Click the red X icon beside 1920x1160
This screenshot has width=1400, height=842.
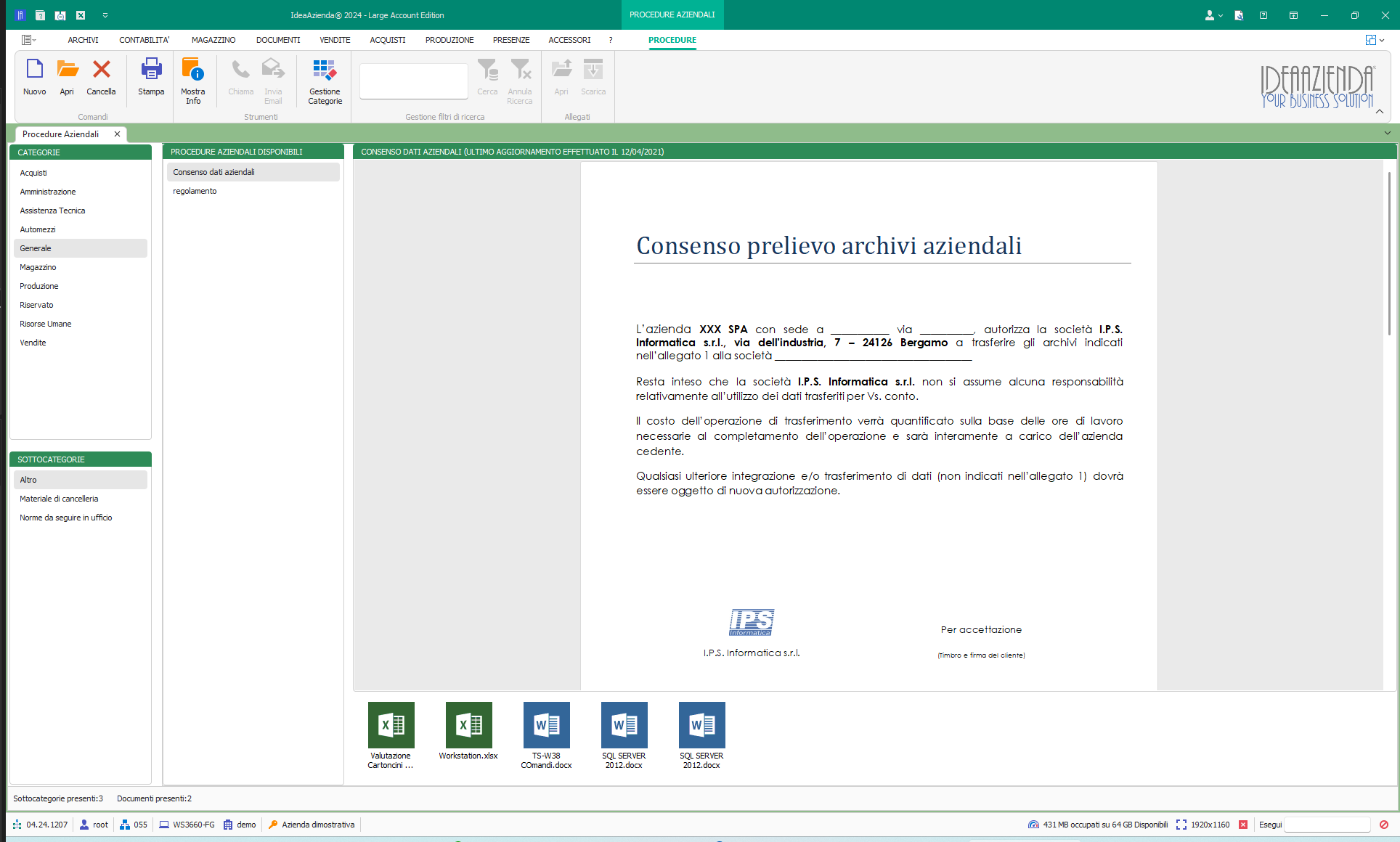click(x=1243, y=825)
